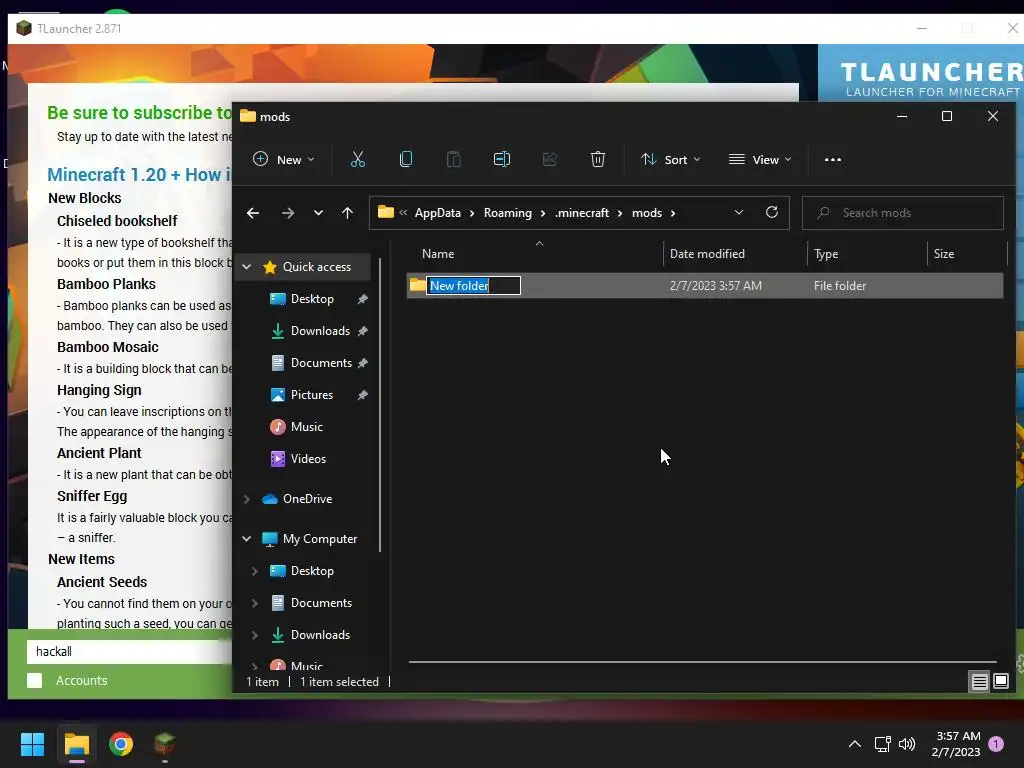1024x768 pixels.
Task: Open the volume speaker tray icon
Action: click(x=906, y=744)
